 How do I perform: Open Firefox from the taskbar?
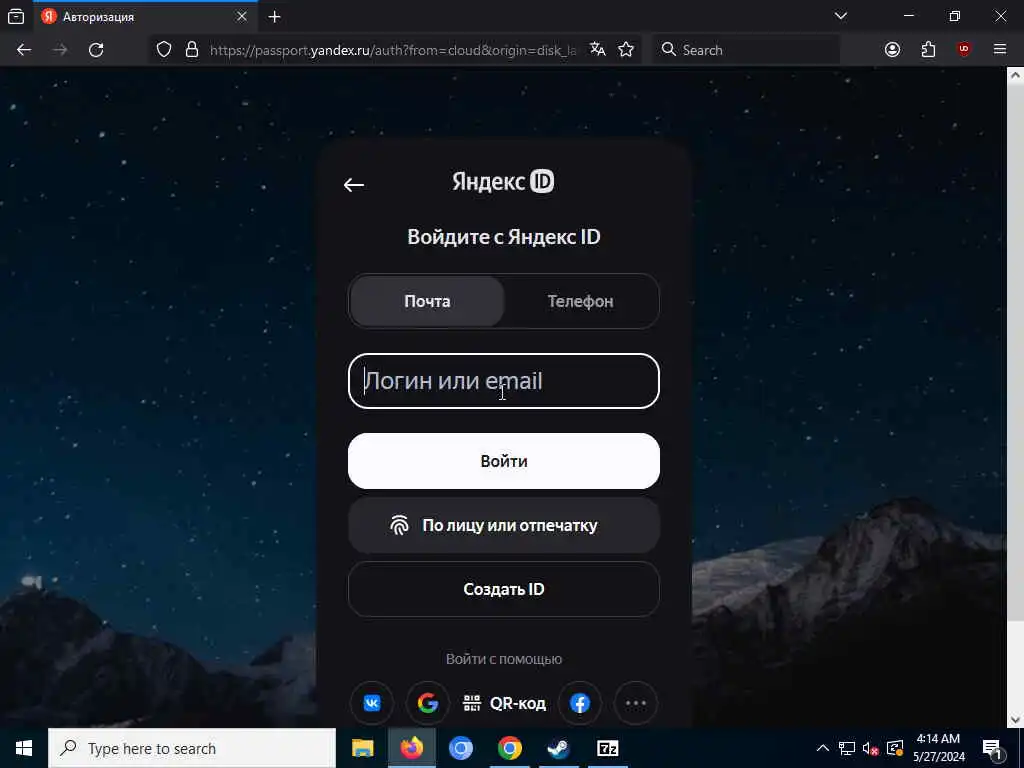412,748
